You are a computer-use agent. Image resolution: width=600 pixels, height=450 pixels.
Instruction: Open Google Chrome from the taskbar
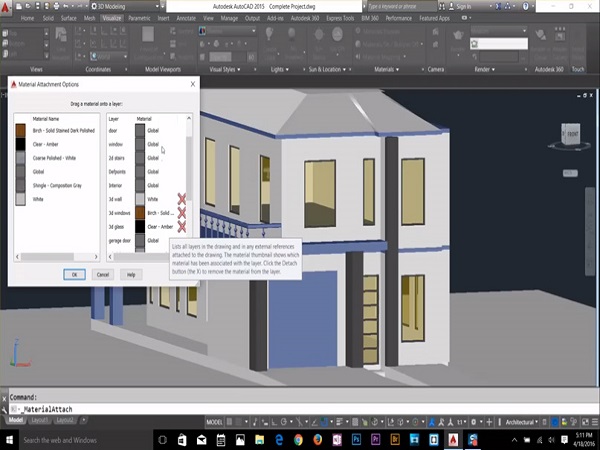(x=298, y=440)
